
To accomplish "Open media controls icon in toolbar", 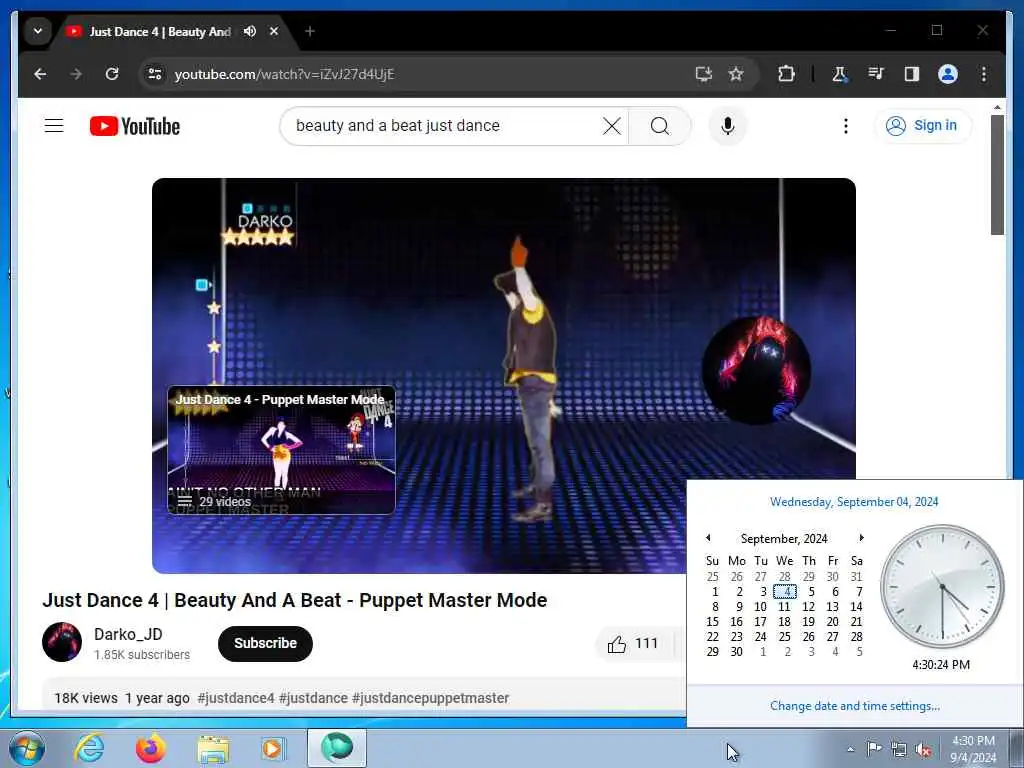I will pos(876,74).
